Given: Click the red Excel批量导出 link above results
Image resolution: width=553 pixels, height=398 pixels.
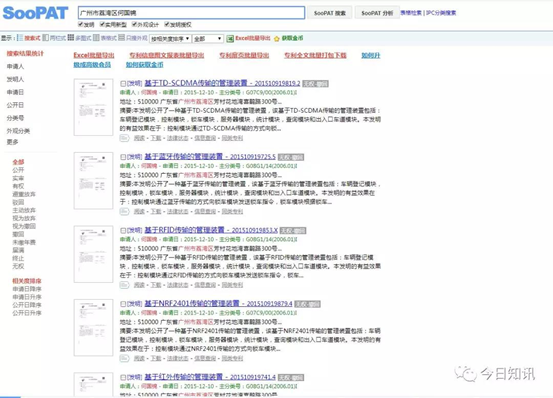Looking at the screenshot, I should click(94, 55).
